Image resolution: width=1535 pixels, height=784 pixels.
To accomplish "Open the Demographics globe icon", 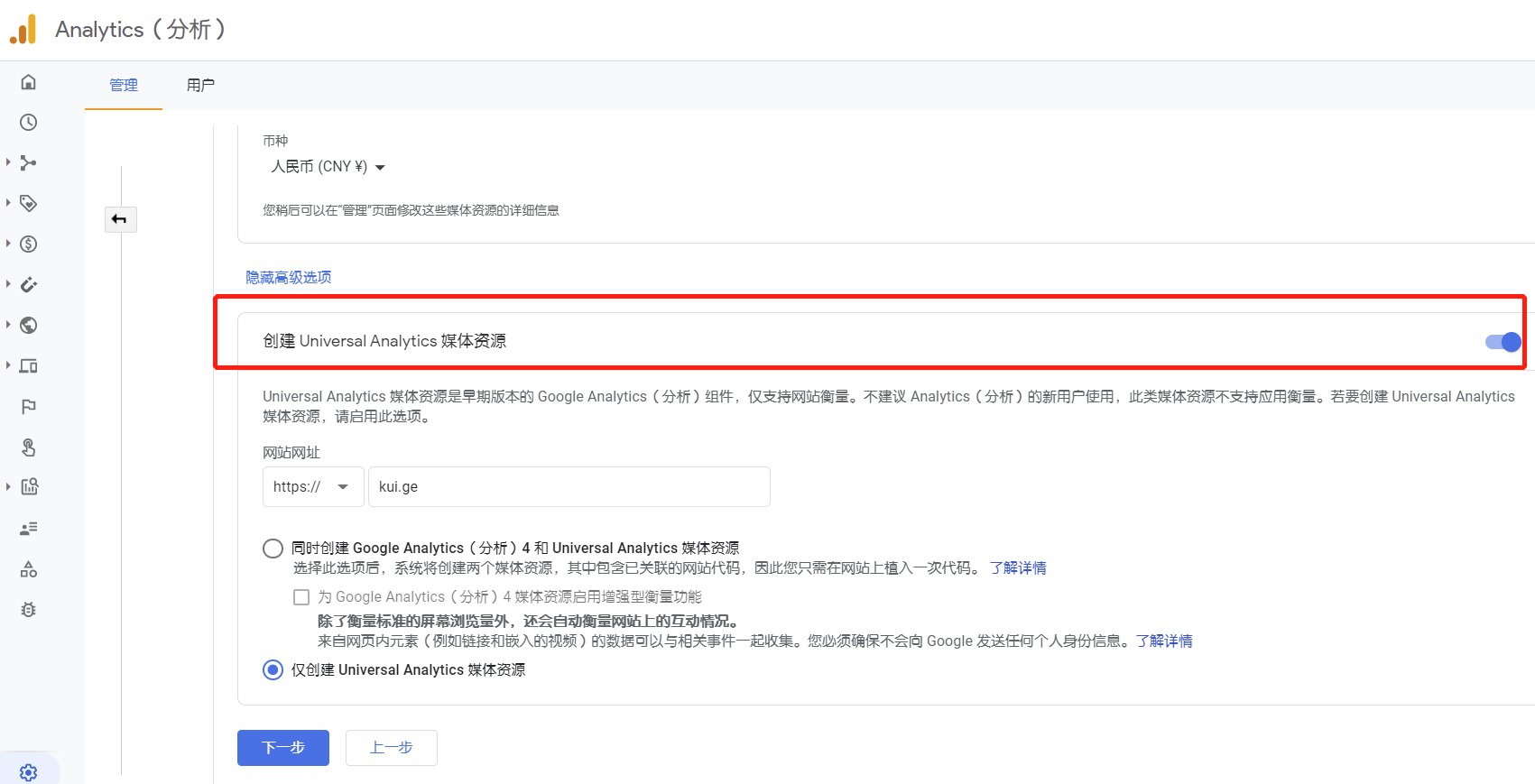I will [29, 325].
